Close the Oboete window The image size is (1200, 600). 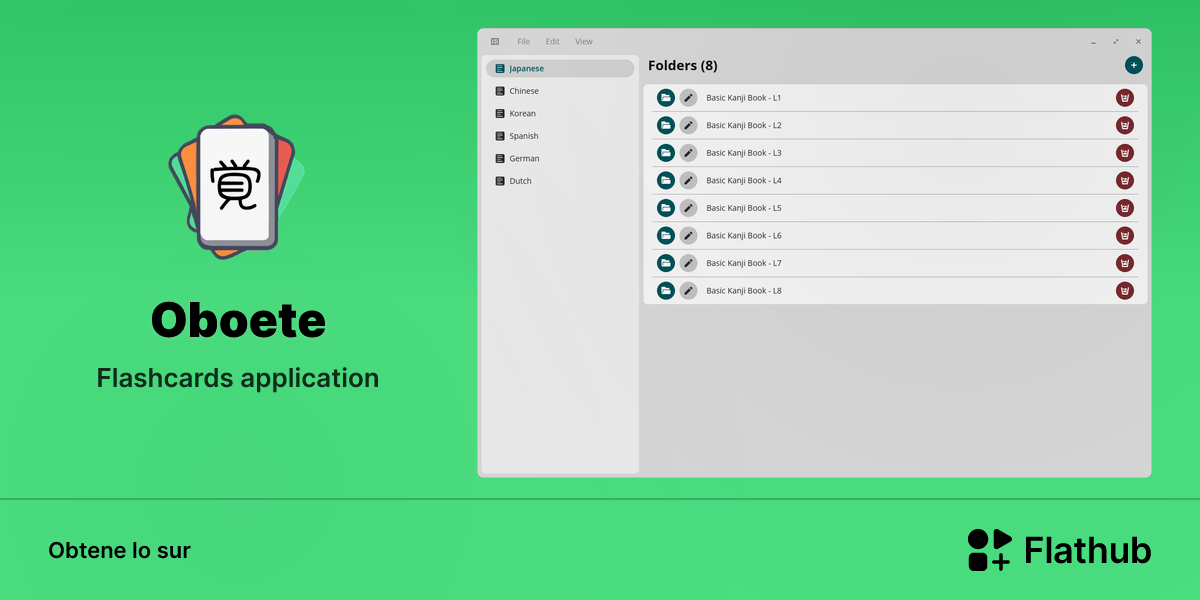click(1138, 42)
